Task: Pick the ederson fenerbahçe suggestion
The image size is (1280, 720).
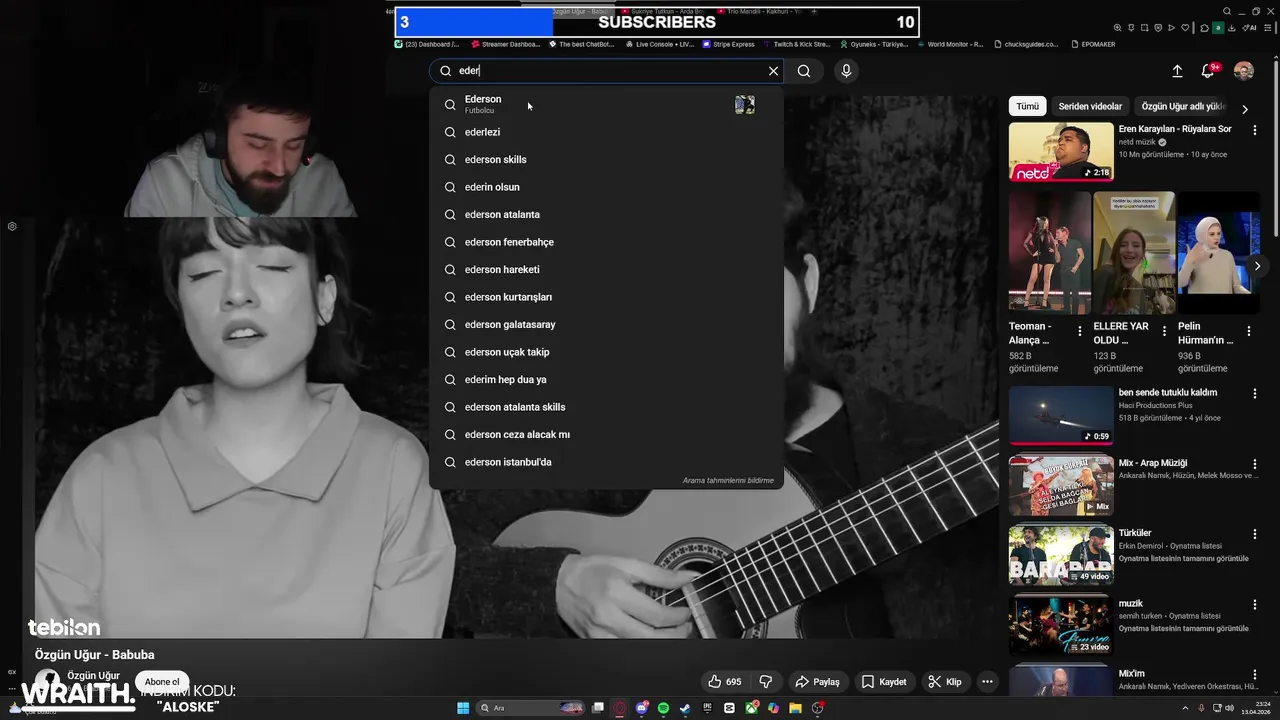Action: coord(606,242)
